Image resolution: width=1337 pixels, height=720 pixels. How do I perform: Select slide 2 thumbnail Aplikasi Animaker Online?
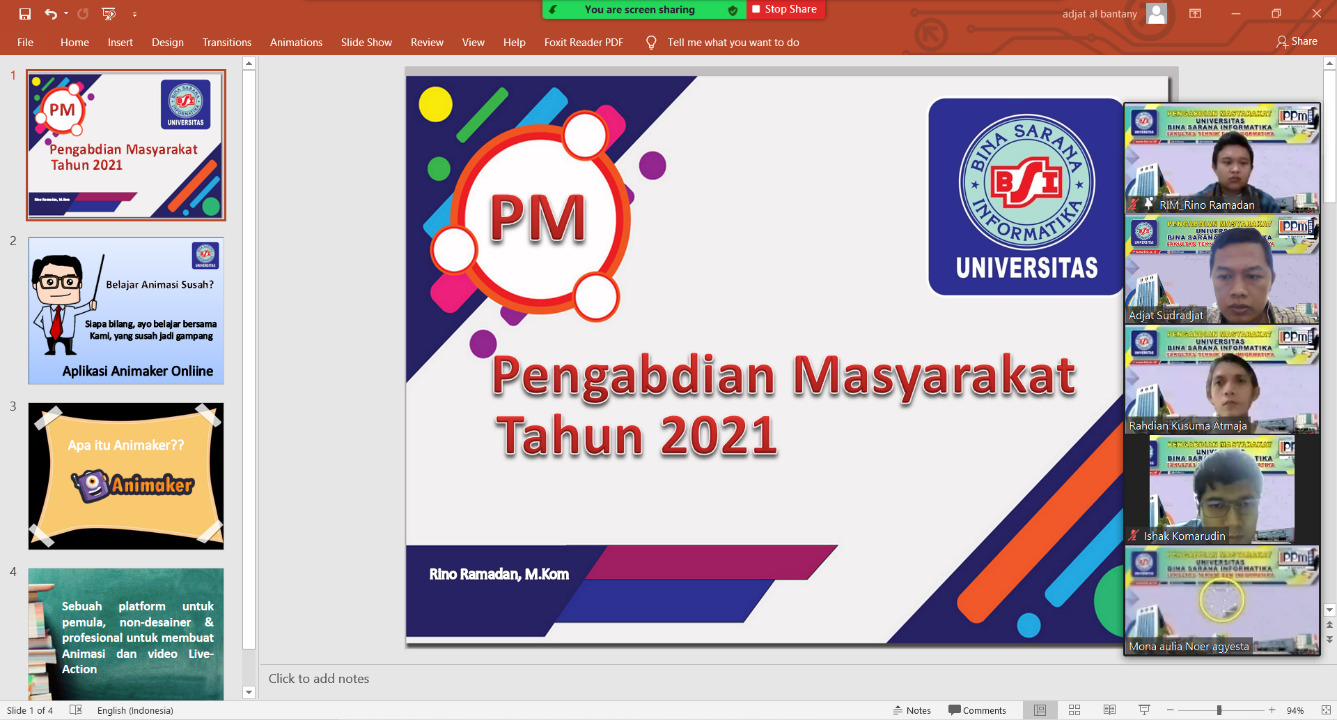click(126, 311)
